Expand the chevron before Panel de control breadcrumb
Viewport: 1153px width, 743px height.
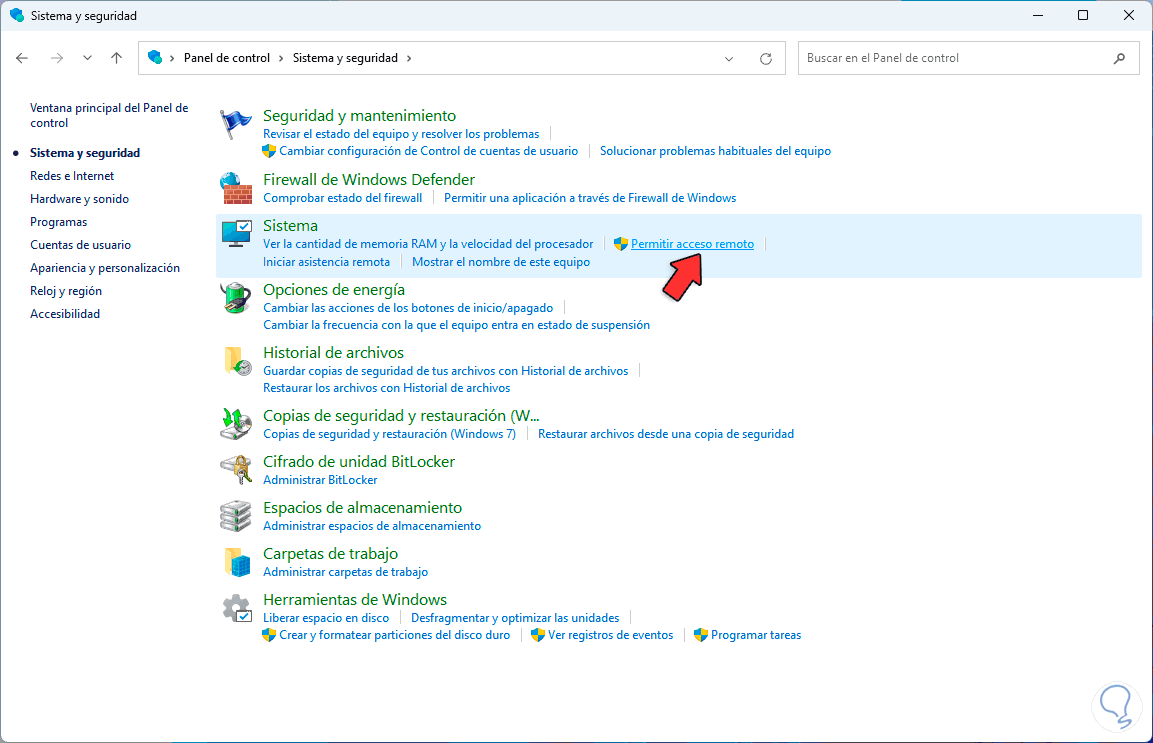pos(172,58)
